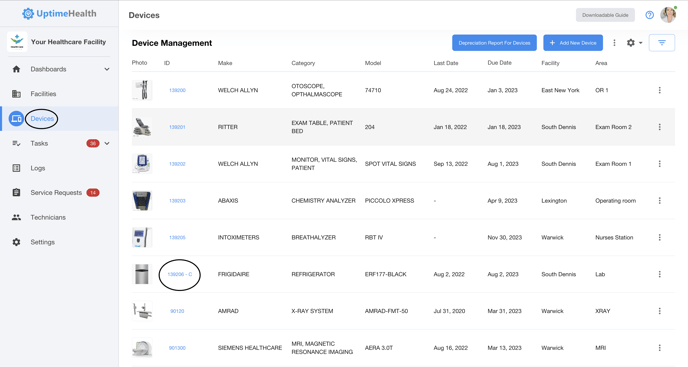
Task: Click the otoscope device photo thumbnail
Action: point(142,90)
